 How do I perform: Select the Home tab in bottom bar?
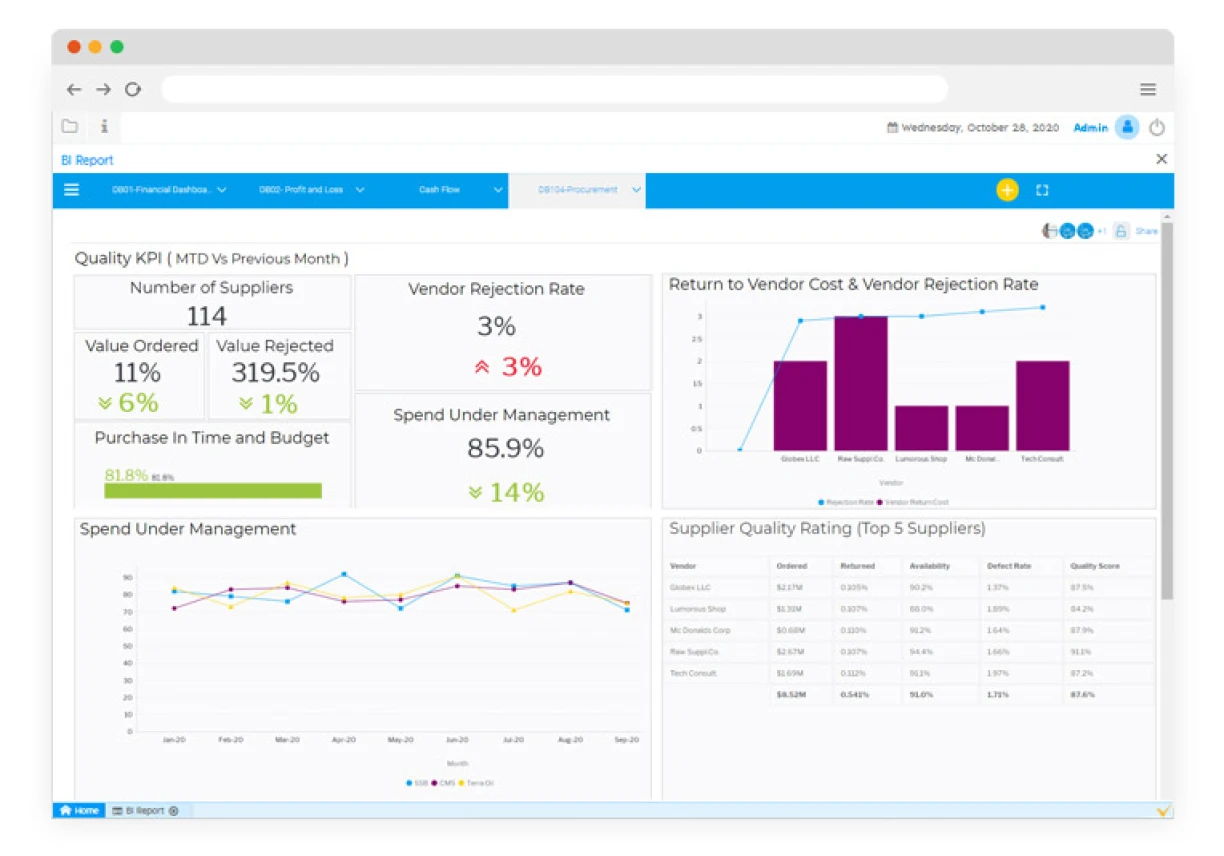pos(80,811)
